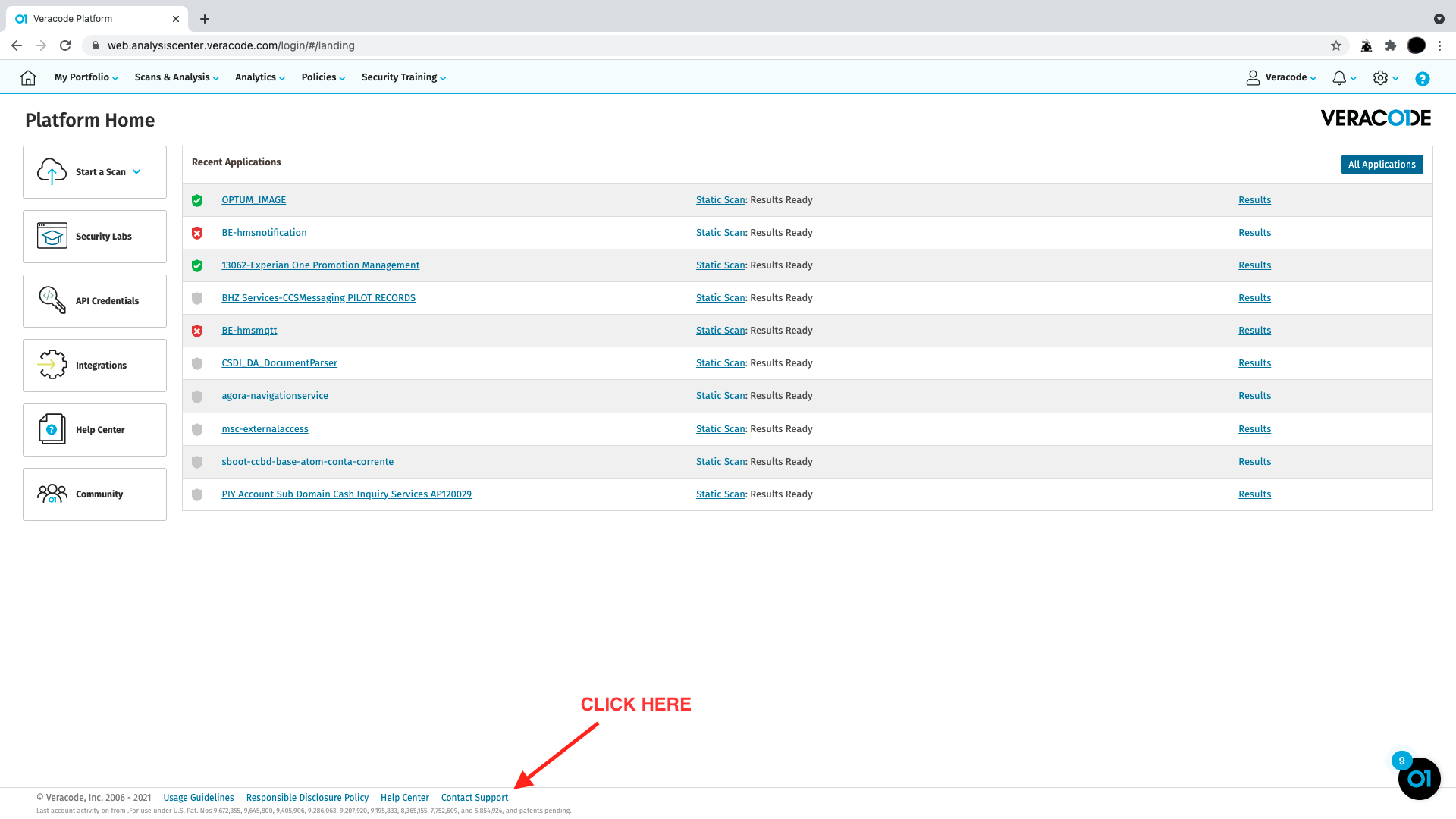Open the BE-hmsnotification application link
This screenshot has height=819, width=1456.
pos(264,233)
